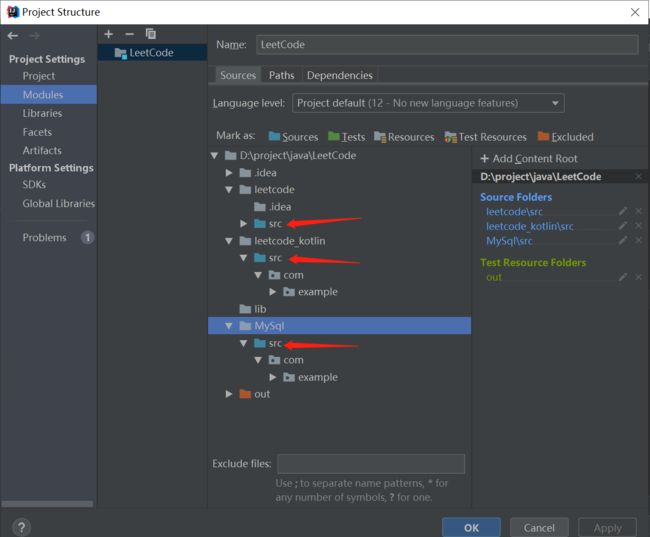Open SDKs platform settings
Image resolution: width=650 pixels, height=537 pixels.
pyautogui.click(x=34, y=185)
